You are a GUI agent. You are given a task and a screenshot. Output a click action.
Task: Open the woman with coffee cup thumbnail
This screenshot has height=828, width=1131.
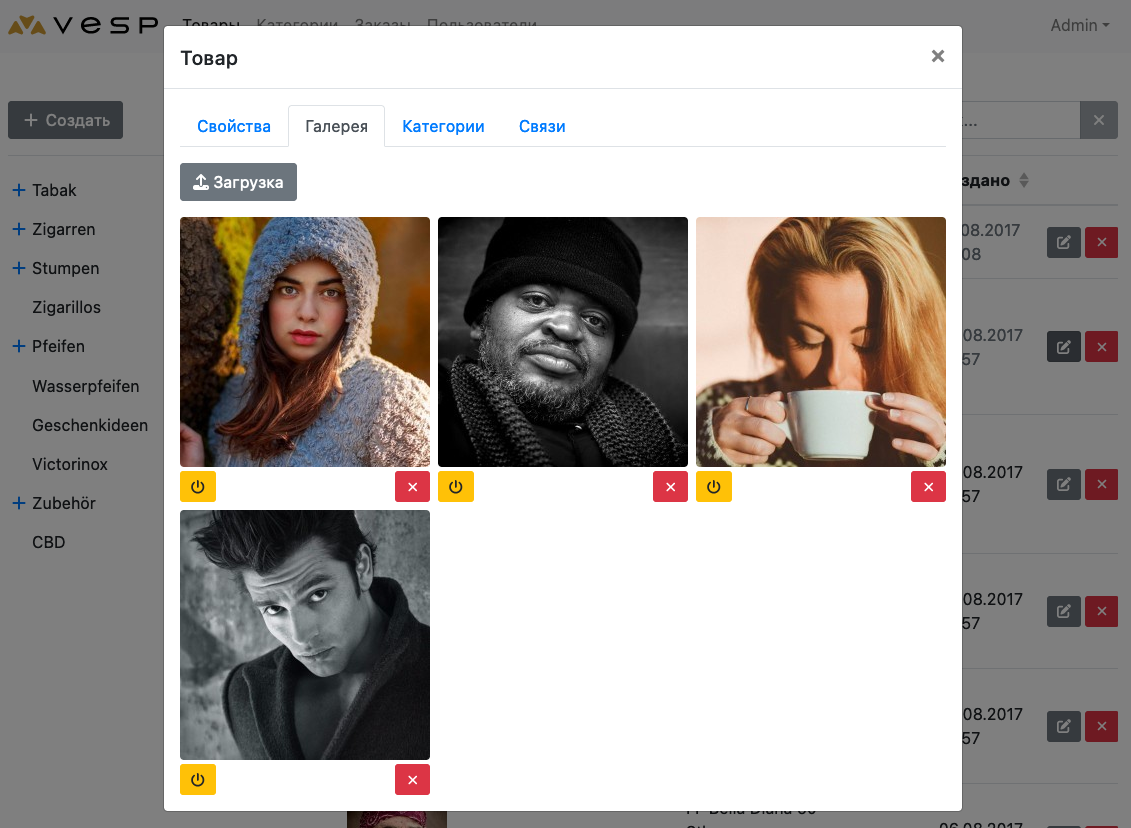pos(820,341)
